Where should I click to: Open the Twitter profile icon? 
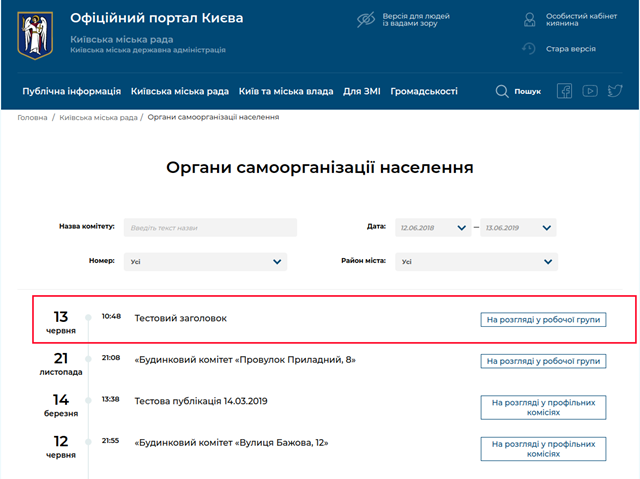click(x=615, y=91)
